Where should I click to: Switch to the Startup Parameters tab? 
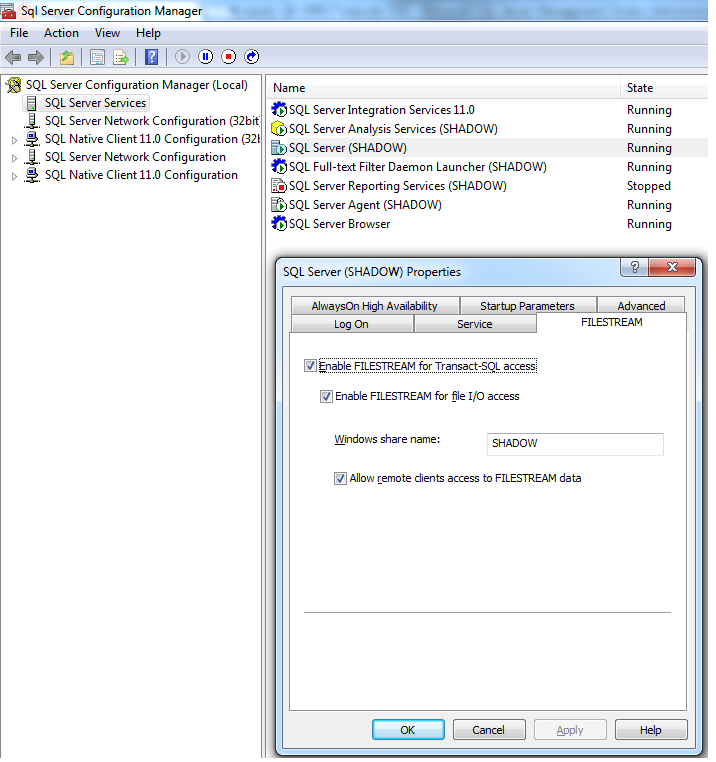[528, 306]
